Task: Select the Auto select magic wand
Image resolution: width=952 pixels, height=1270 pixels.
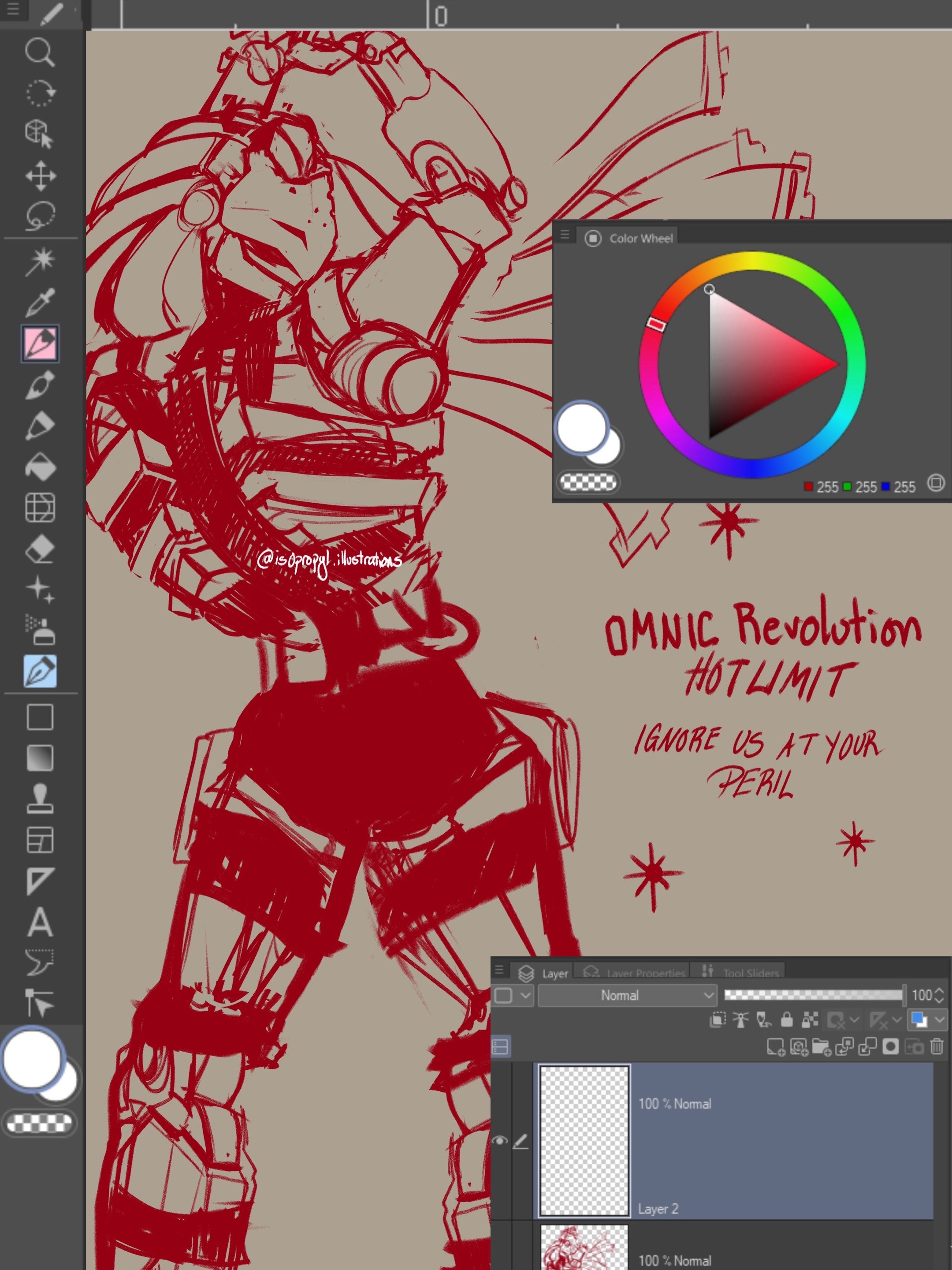Action: pos(40,261)
